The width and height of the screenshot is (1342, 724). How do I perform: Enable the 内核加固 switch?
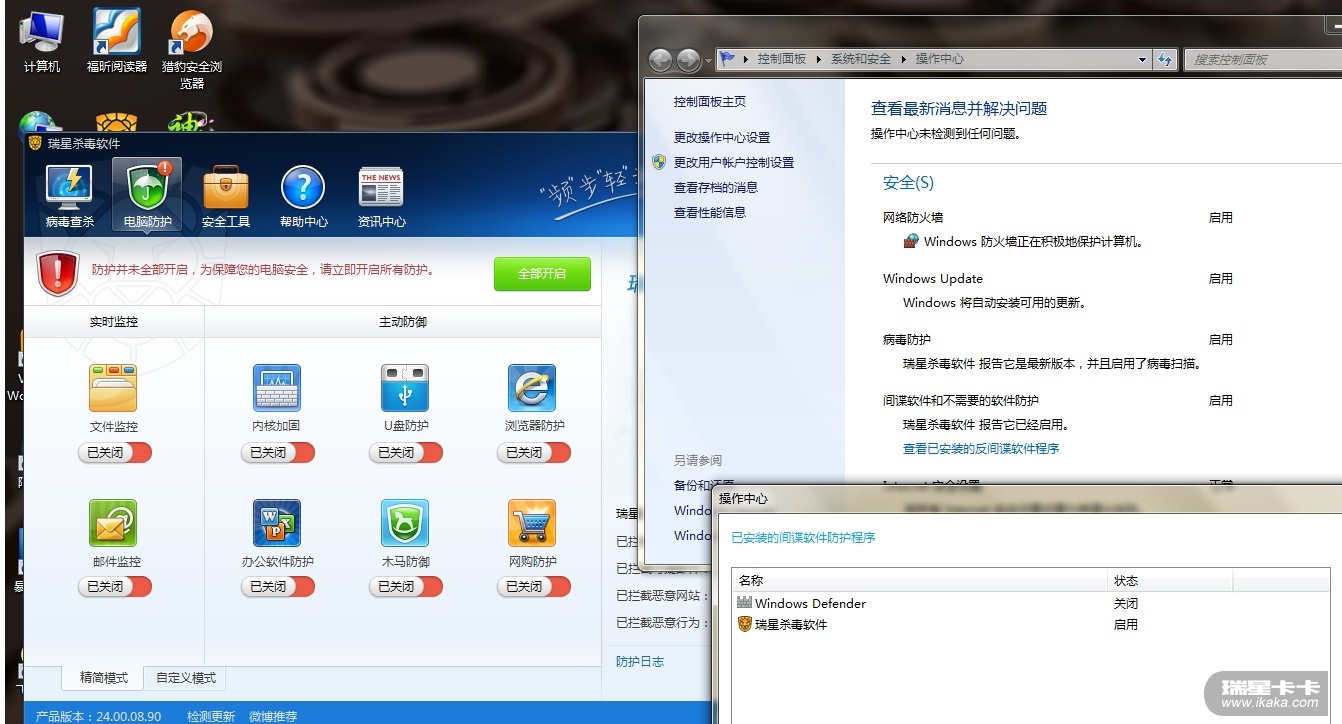click(278, 453)
